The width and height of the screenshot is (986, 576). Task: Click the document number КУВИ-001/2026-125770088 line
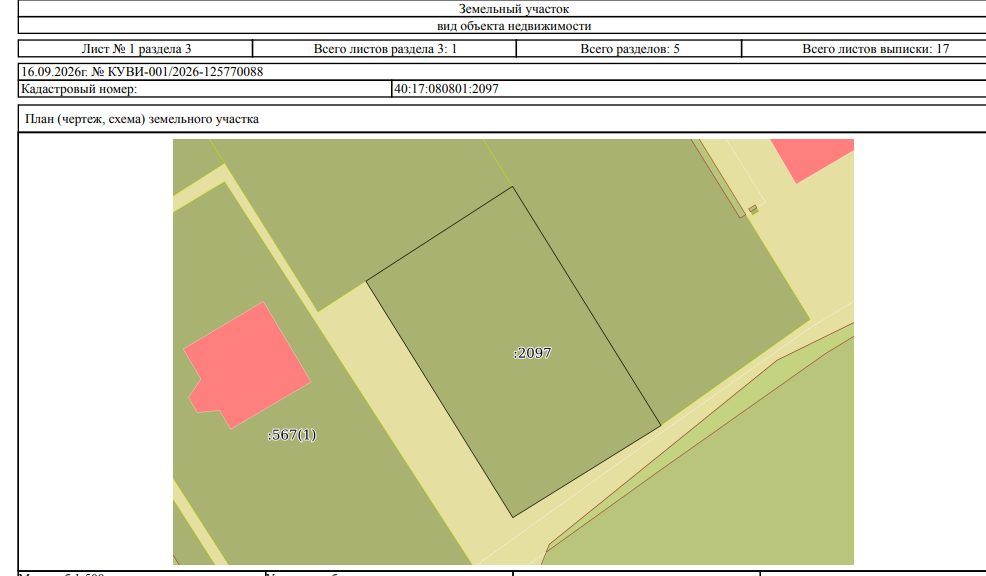(142, 72)
